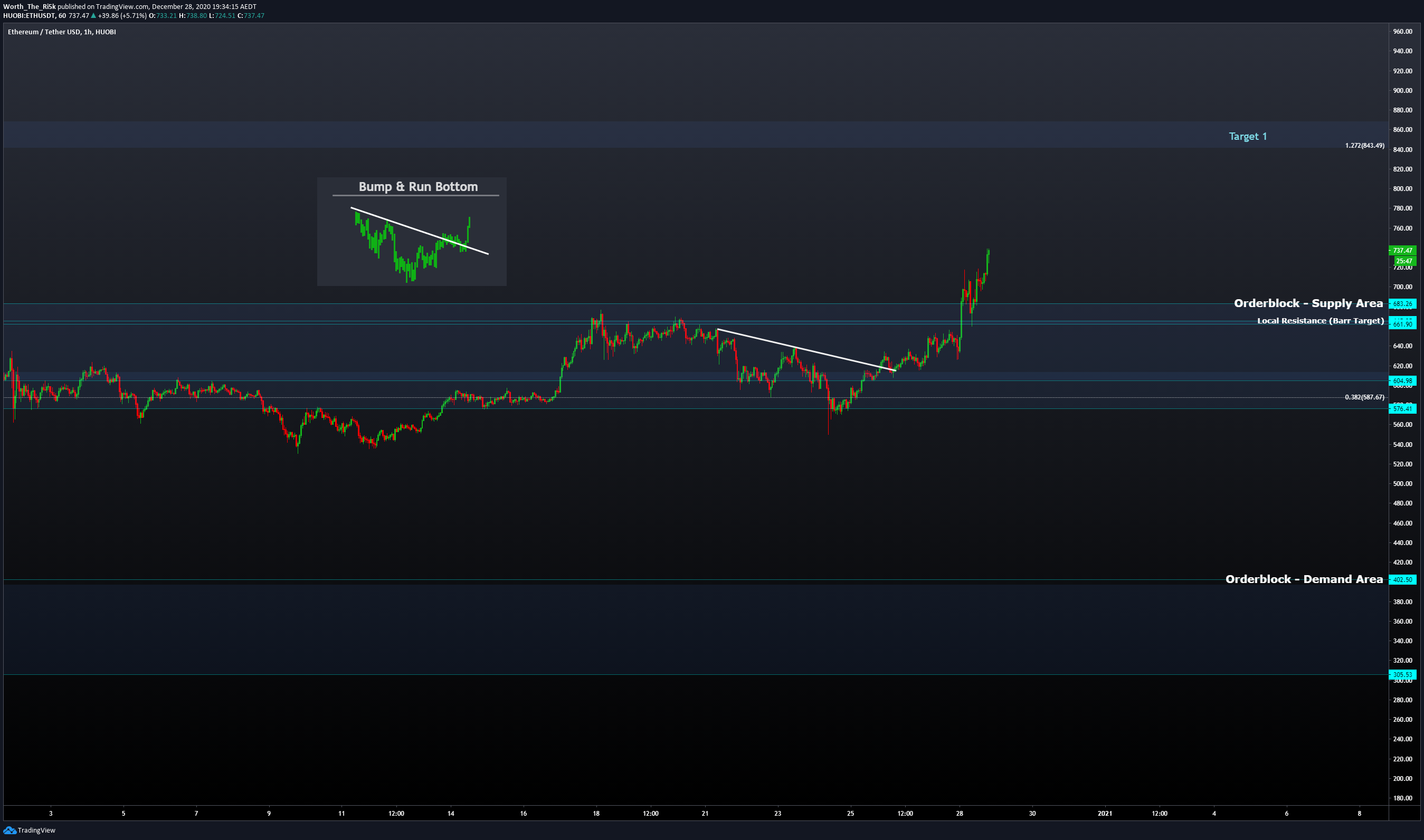This screenshot has width=1424, height=840.
Task: Select the 'Bump & Run Bottom' title text
Action: coord(418,187)
